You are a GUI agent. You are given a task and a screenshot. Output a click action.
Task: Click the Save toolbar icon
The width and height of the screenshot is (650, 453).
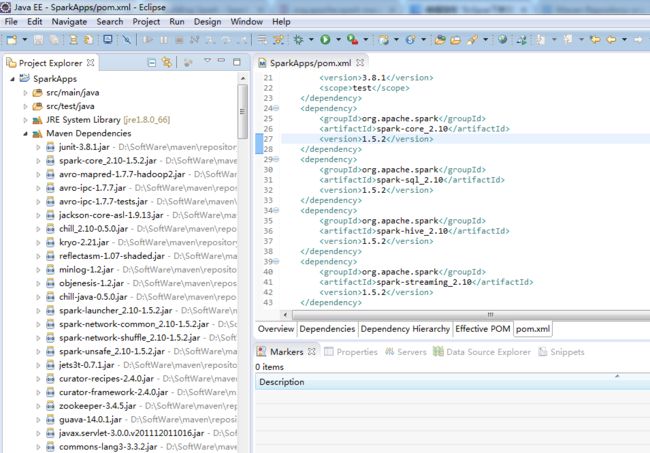pyautogui.click(x=39, y=40)
